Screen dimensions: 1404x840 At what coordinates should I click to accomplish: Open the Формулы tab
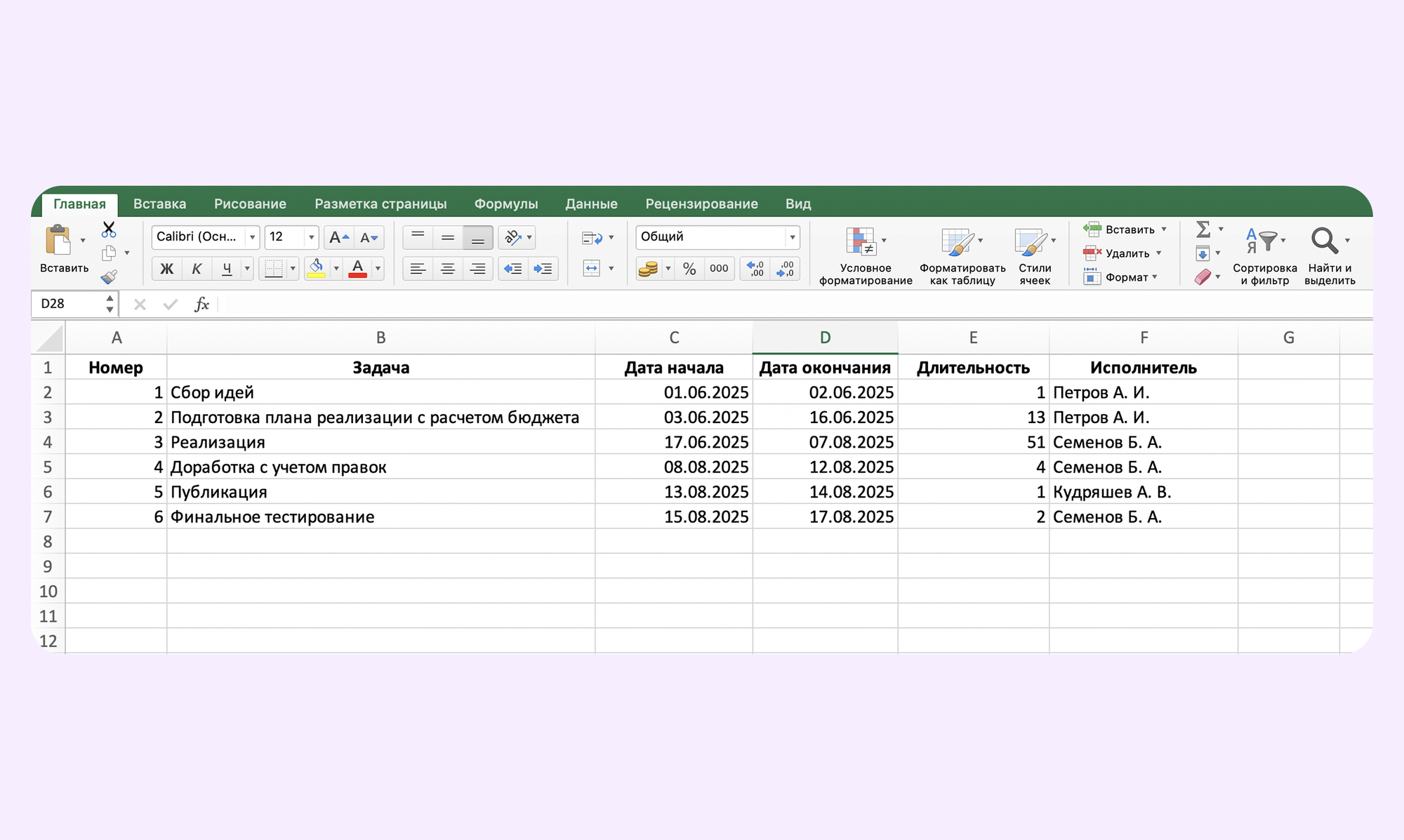pos(506,204)
